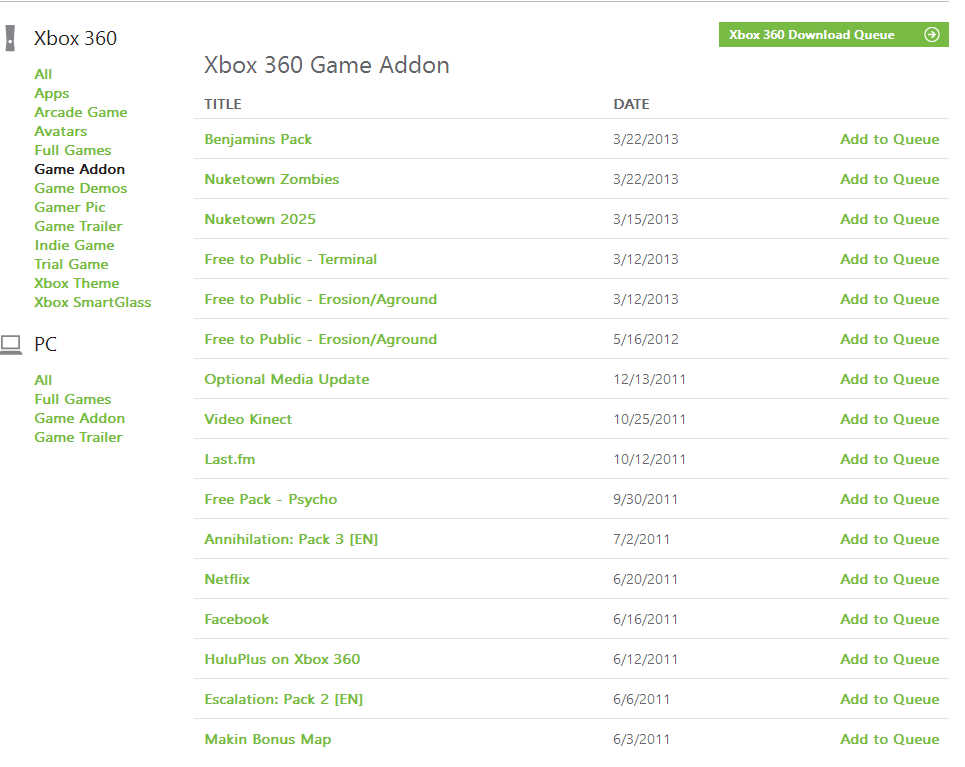The image size is (965, 767).
Task: Add HuluPlus on Xbox 360 to queue
Action: (890, 660)
